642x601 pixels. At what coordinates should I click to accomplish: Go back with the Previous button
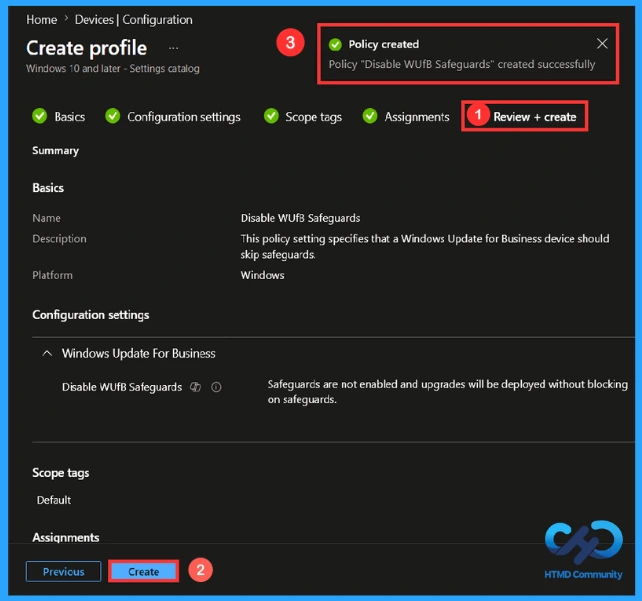pyautogui.click(x=63, y=571)
